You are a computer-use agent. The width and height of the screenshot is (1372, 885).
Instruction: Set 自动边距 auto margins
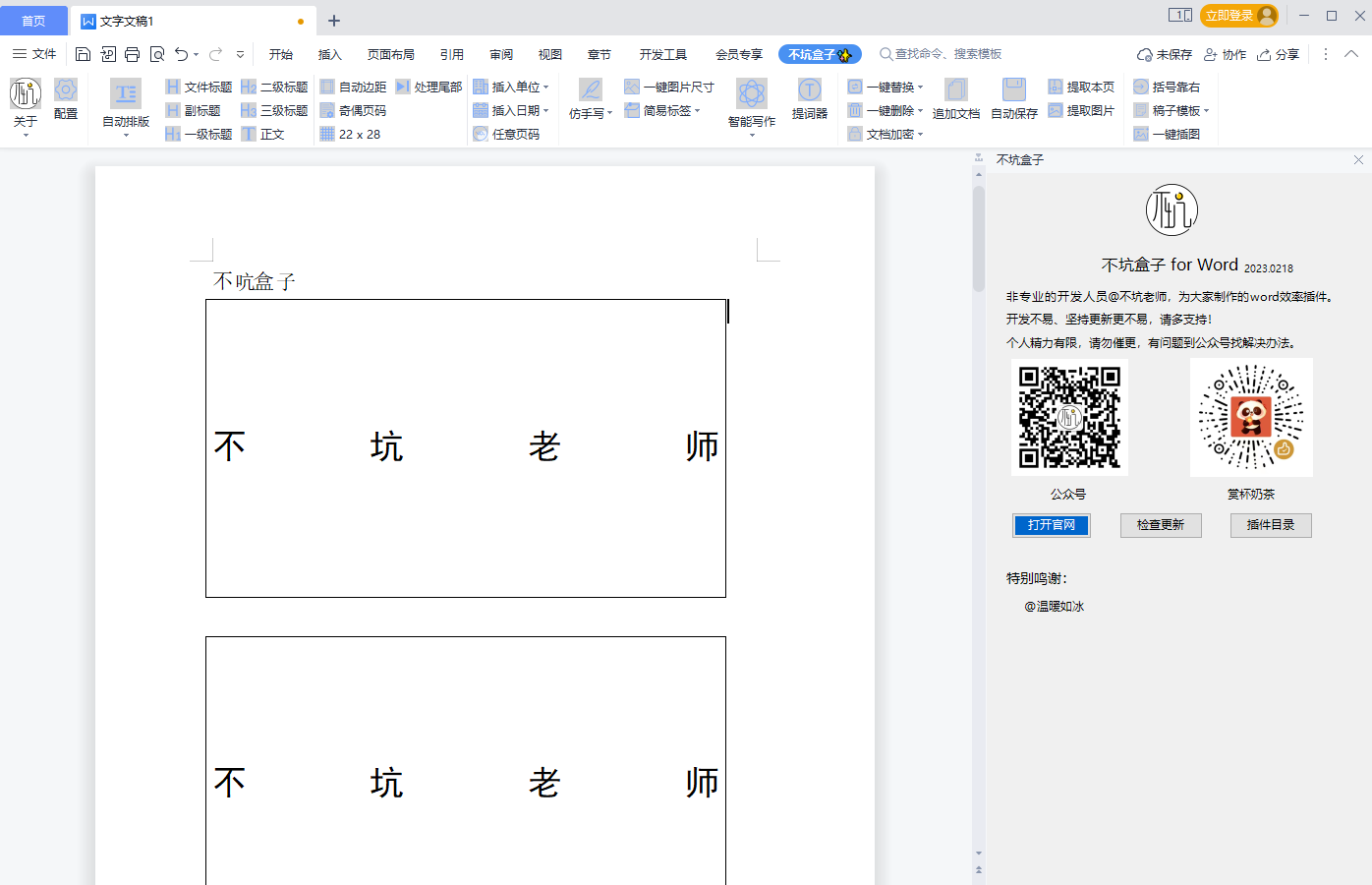point(353,87)
